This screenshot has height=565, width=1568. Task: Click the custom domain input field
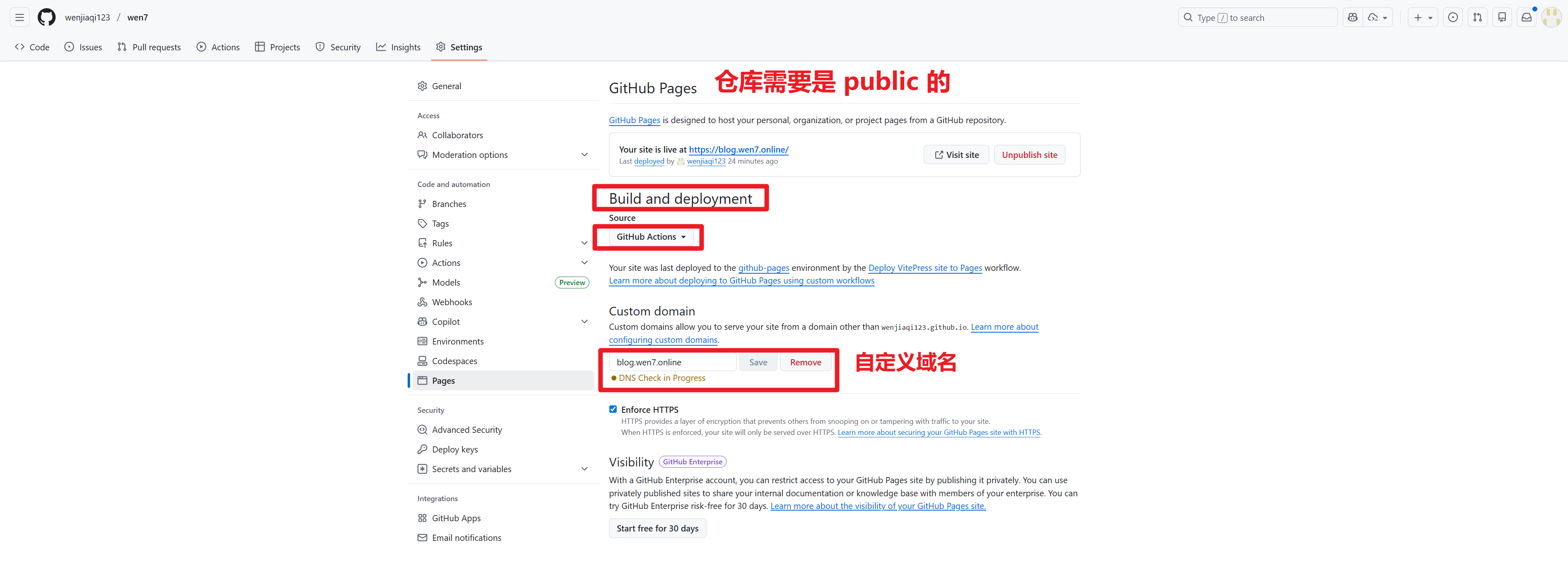tap(672, 362)
